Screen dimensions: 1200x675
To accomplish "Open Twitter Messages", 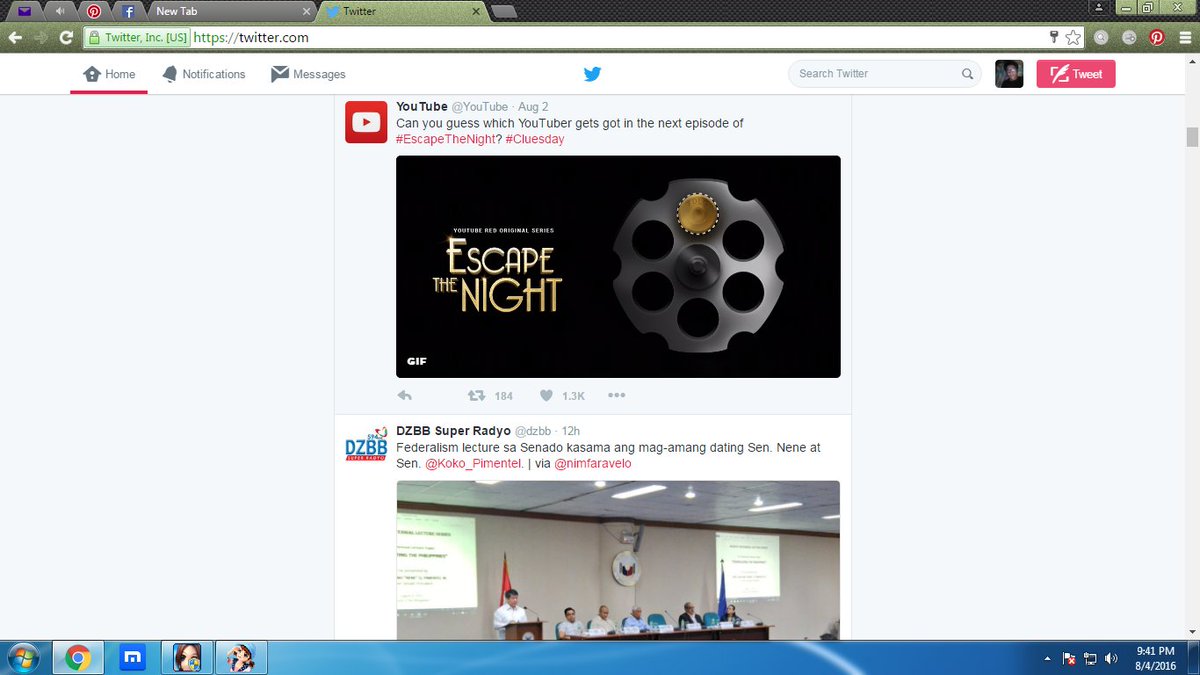I will (x=308, y=74).
